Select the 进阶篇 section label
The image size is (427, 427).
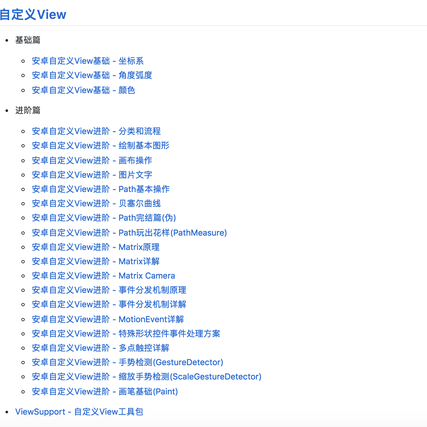[28, 110]
